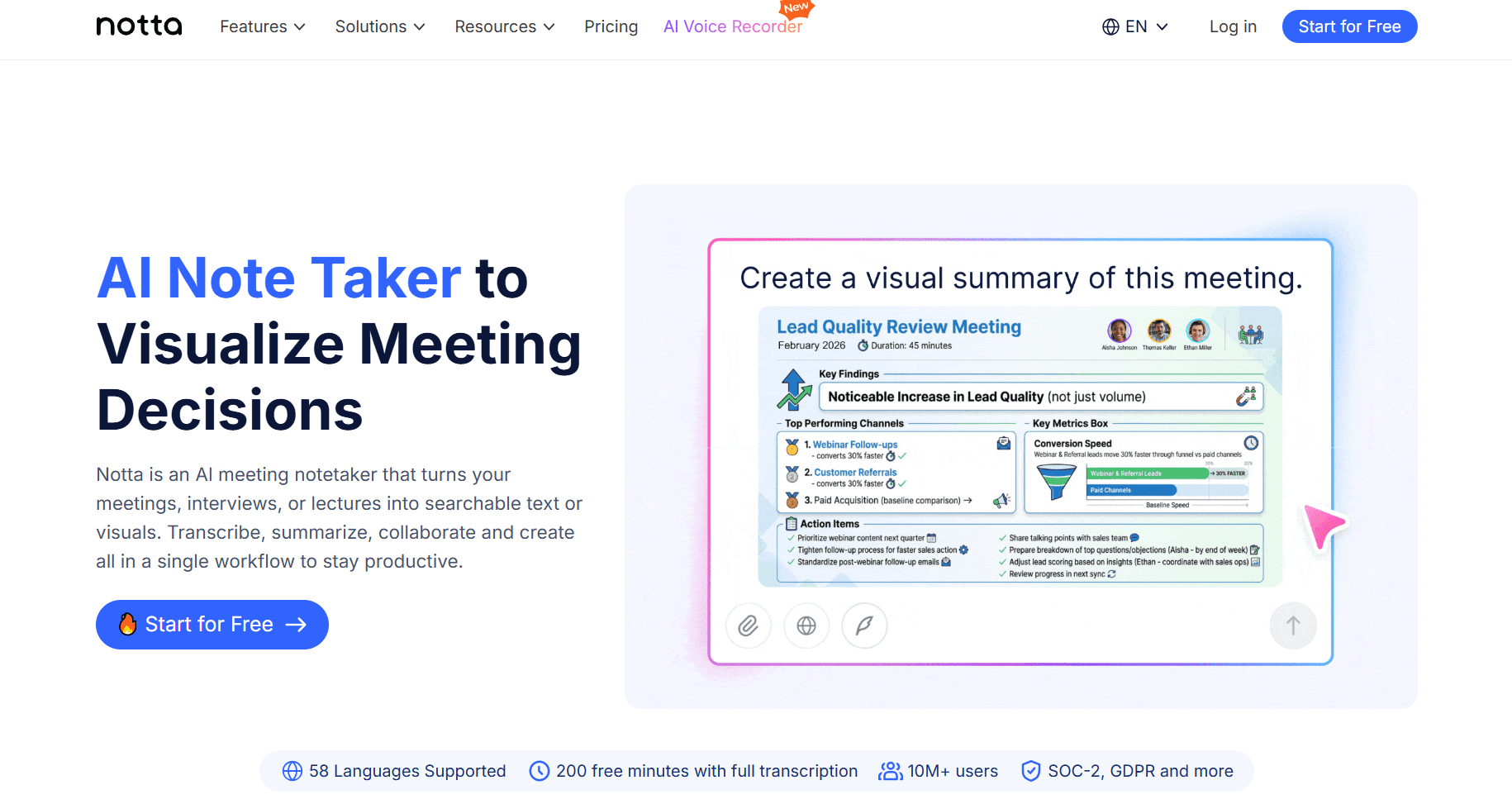Click the globe icon by 58 Languages
The image size is (1512, 804).
[x=292, y=771]
